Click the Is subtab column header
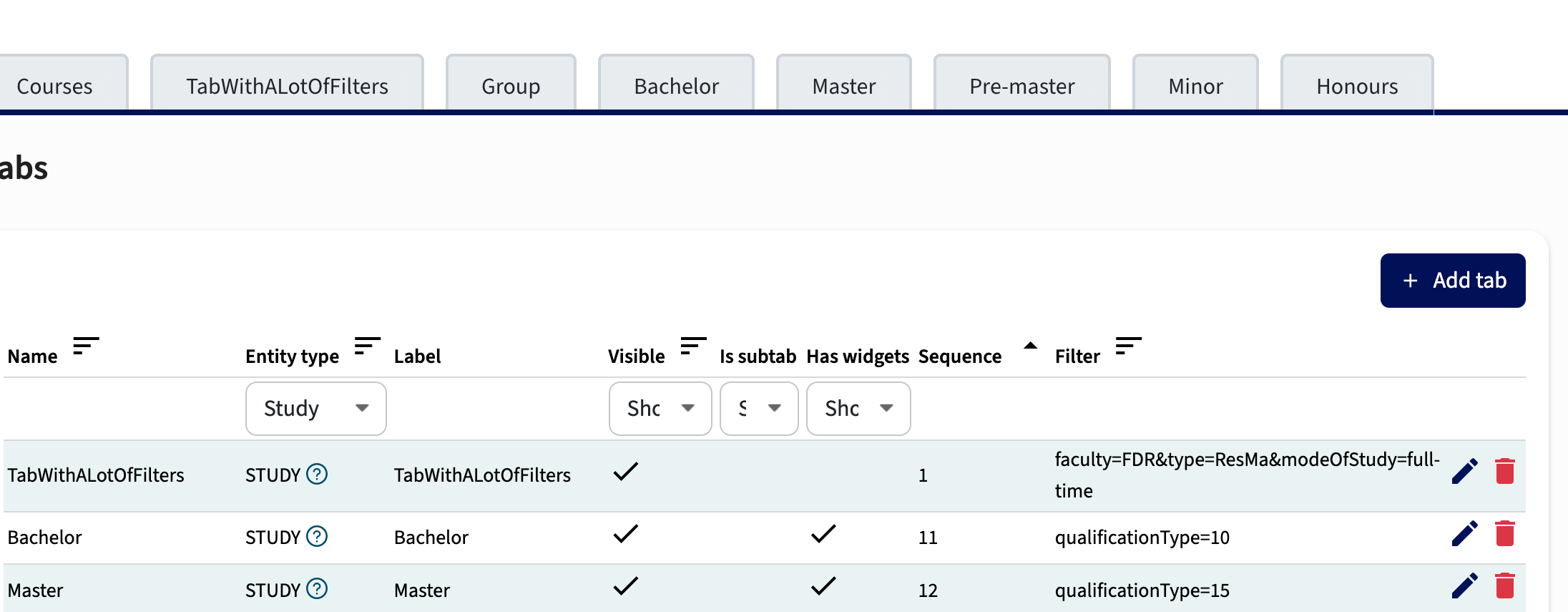1568x612 pixels. (x=758, y=356)
